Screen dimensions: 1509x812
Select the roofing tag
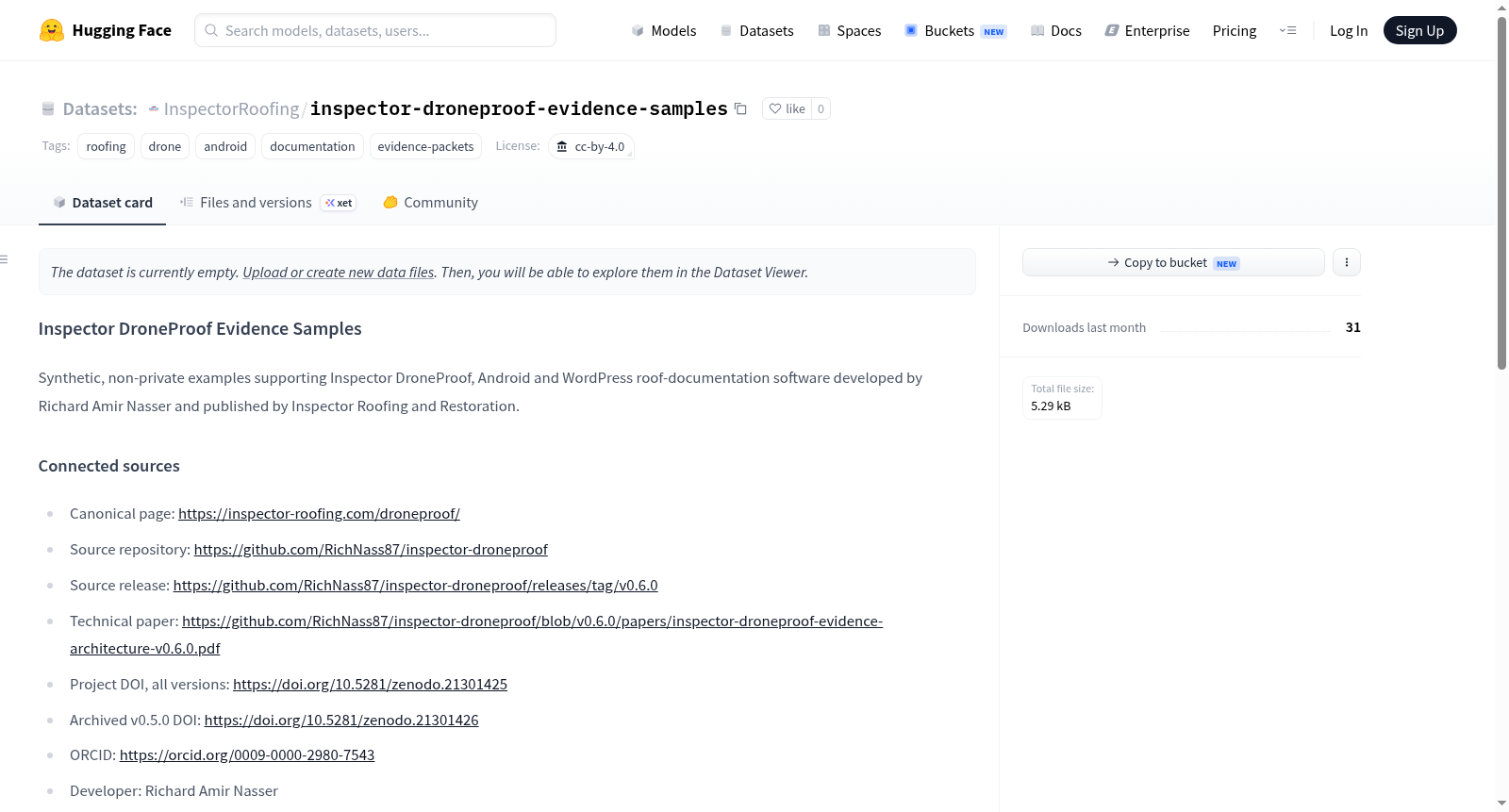[x=106, y=146]
